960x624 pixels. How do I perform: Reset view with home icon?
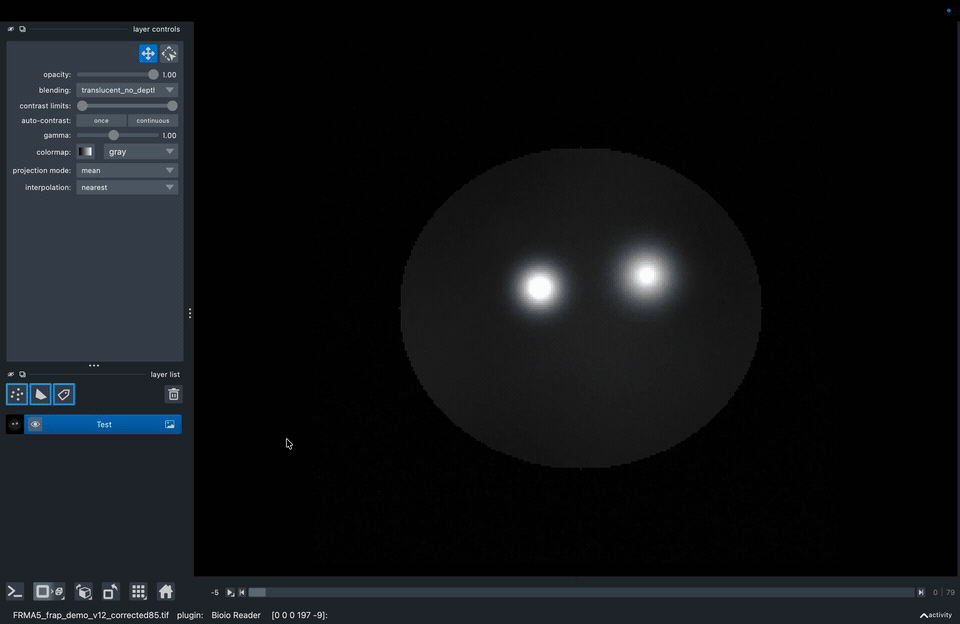point(165,592)
